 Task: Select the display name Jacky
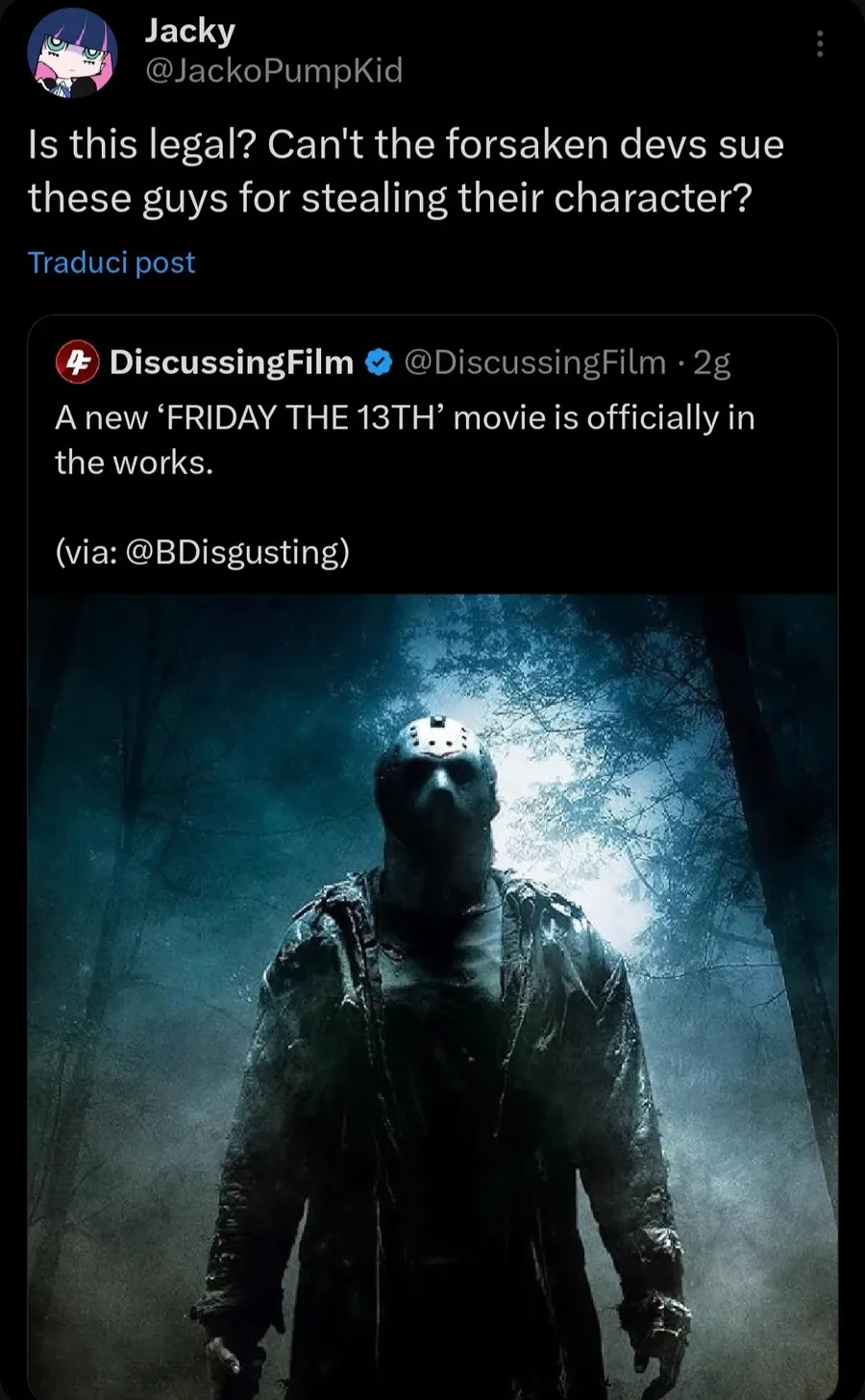click(x=189, y=31)
